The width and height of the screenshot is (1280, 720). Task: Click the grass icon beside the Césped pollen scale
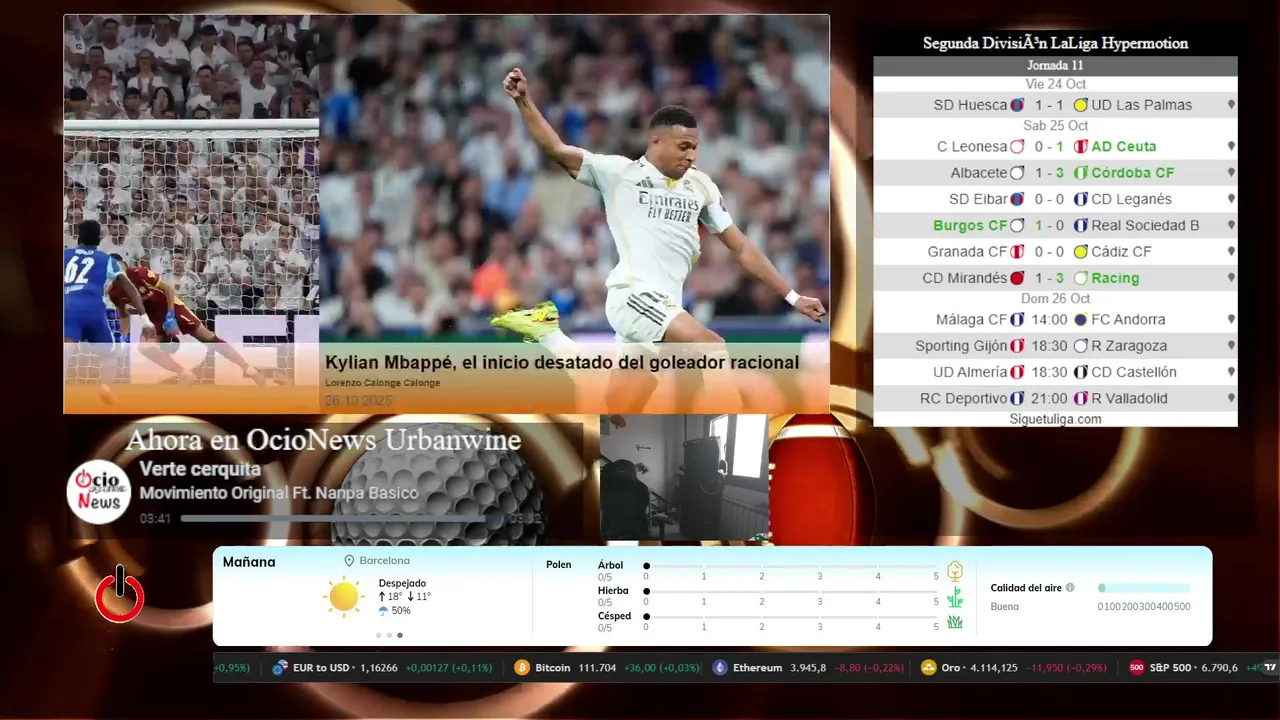click(x=955, y=622)
